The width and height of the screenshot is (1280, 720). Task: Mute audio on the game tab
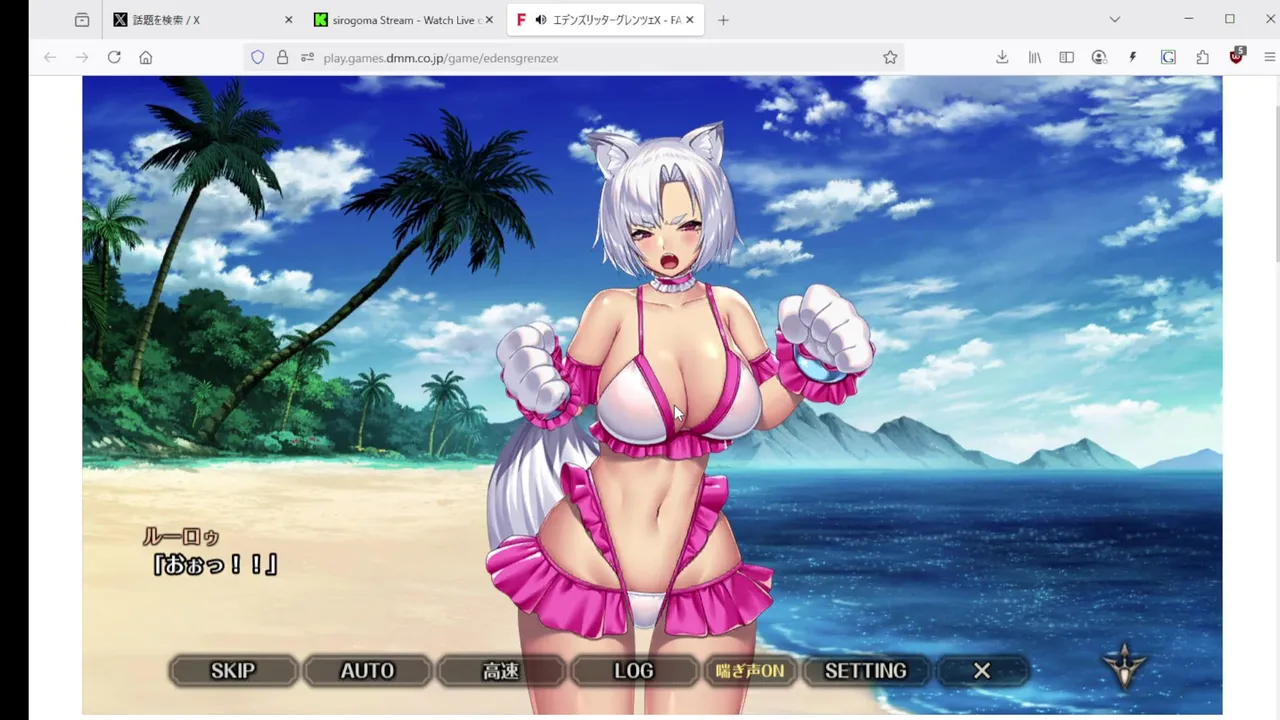tap(540, 20)
